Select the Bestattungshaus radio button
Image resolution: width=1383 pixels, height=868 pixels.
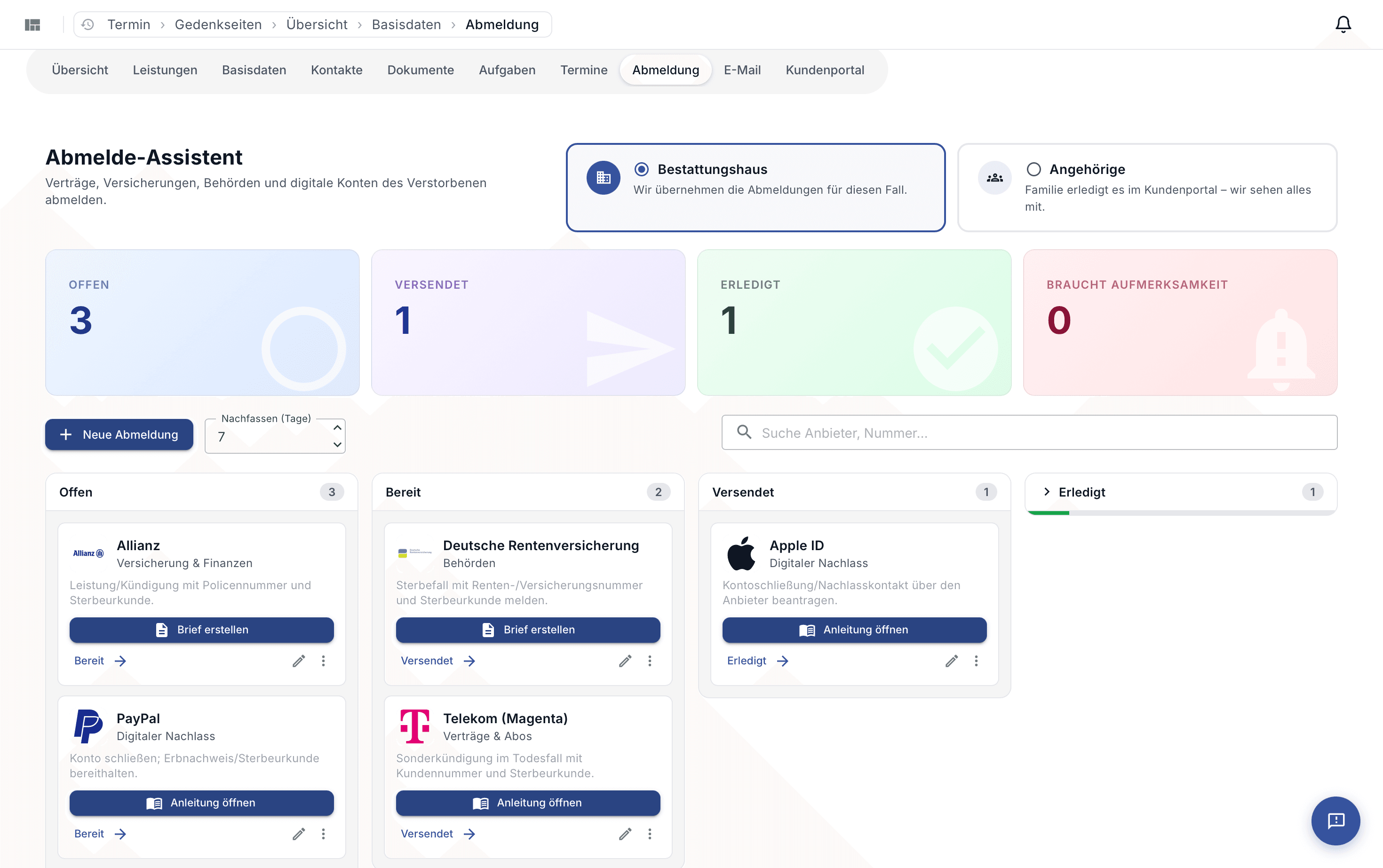pos(642,169)
